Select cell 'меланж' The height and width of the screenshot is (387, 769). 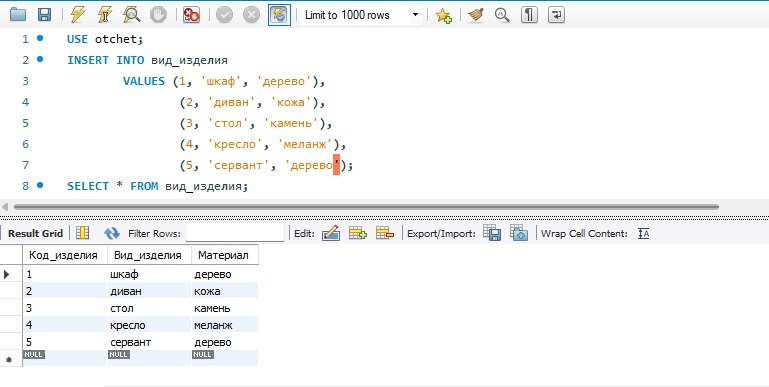pos(225,325)
